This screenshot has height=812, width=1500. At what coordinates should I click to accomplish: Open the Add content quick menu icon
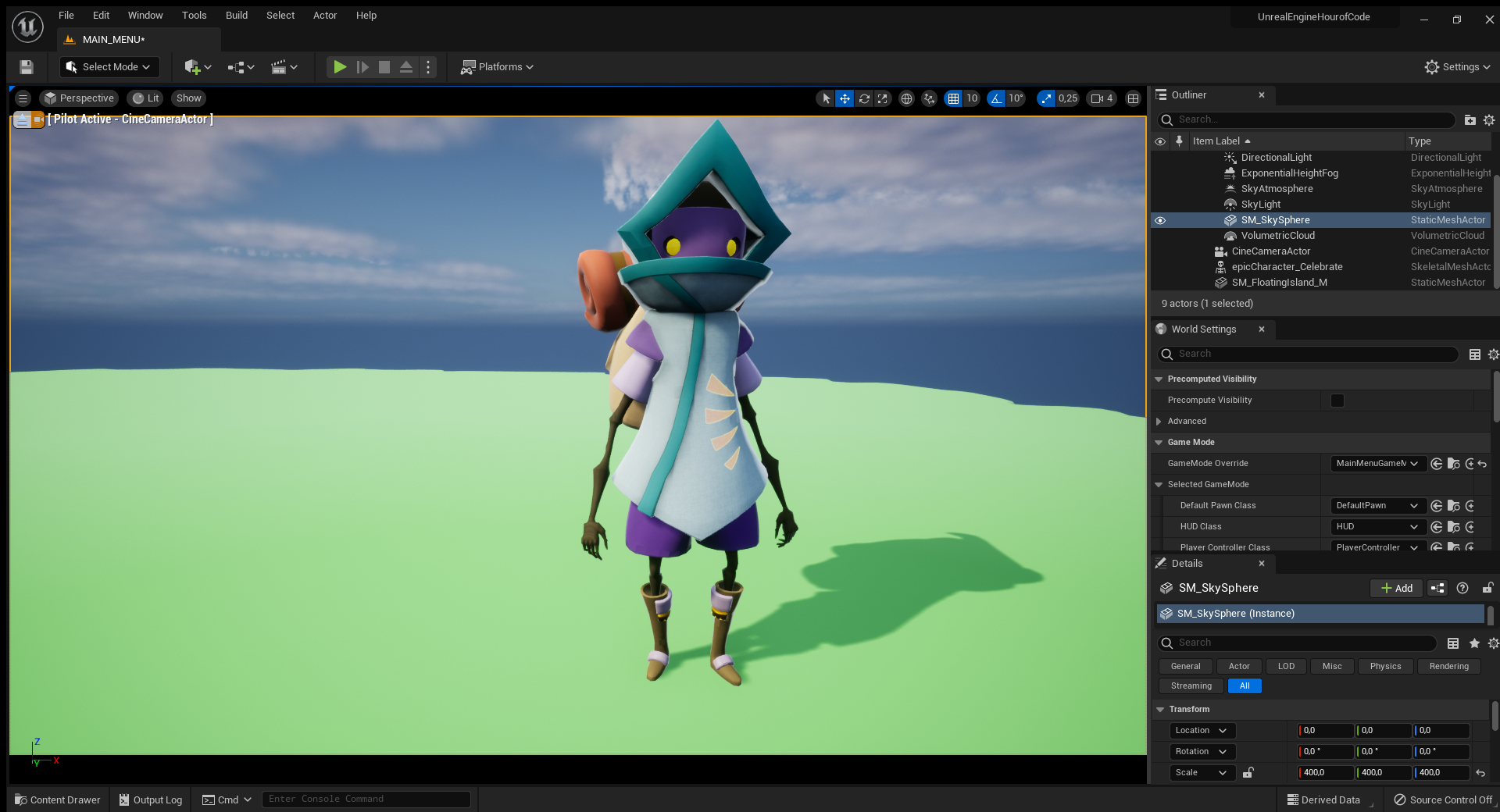coord(198,67)
